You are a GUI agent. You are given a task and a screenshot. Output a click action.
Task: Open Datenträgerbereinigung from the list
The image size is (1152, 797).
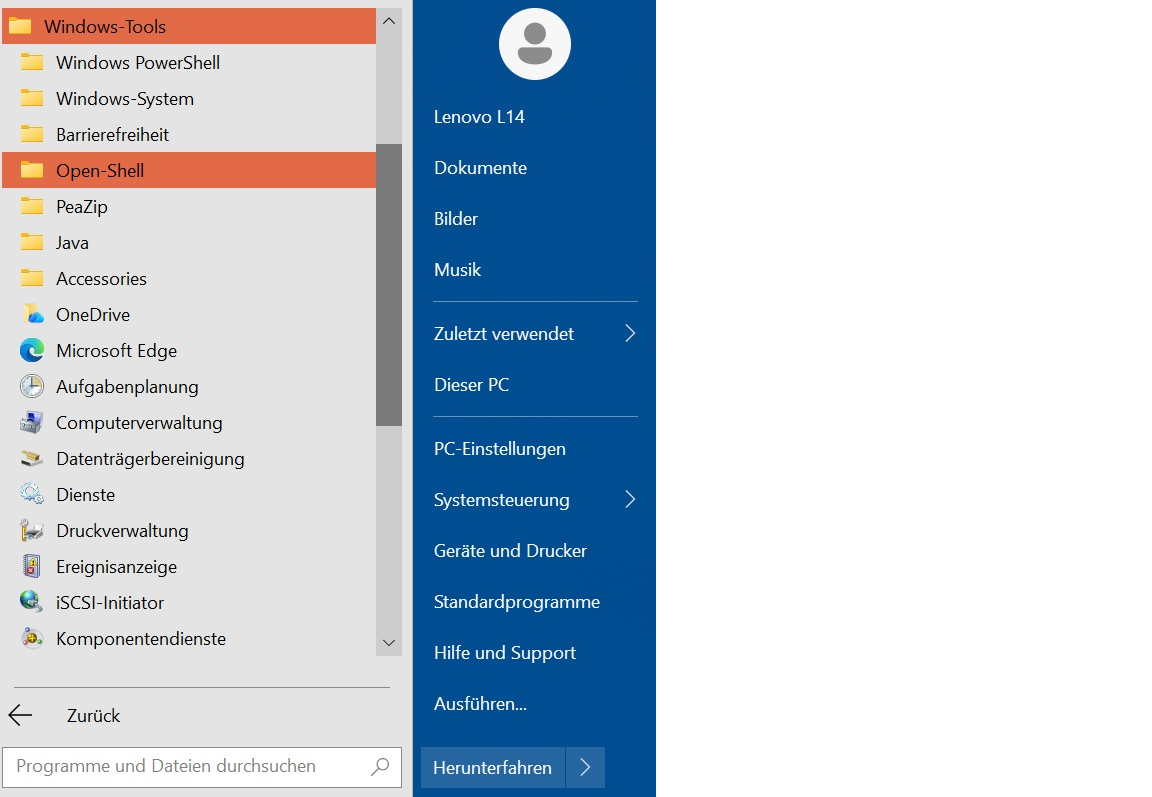click(189, 458)
